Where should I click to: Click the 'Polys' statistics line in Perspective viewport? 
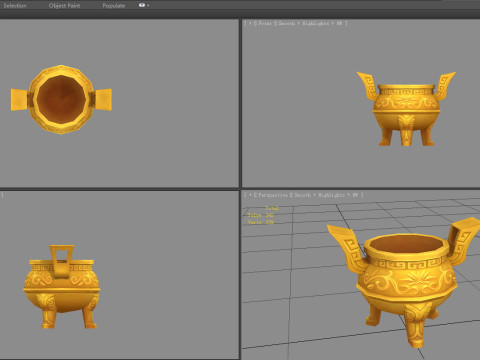[x=261, y=215]
